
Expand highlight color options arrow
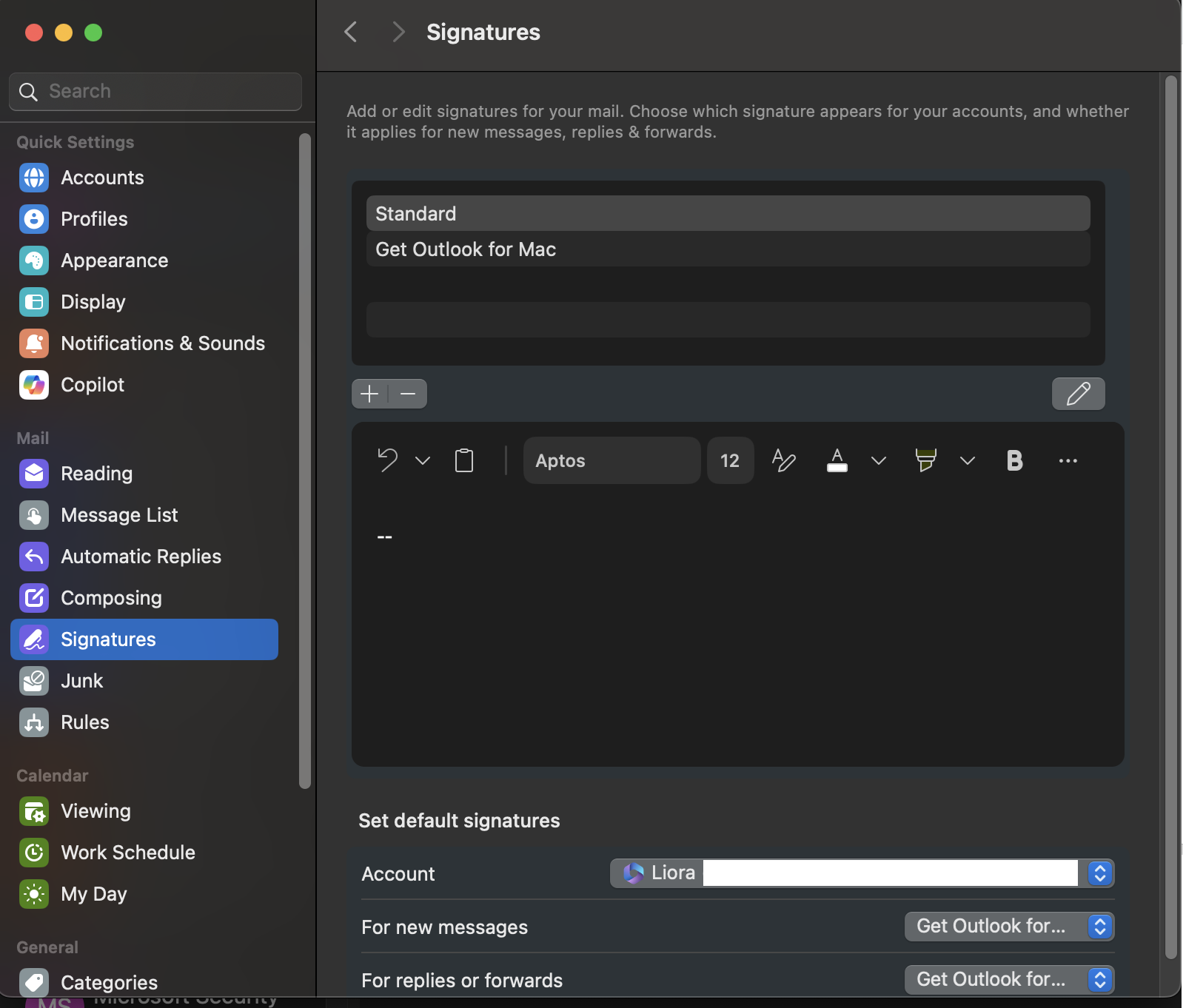pyautogui.click(x=968, y=461)
